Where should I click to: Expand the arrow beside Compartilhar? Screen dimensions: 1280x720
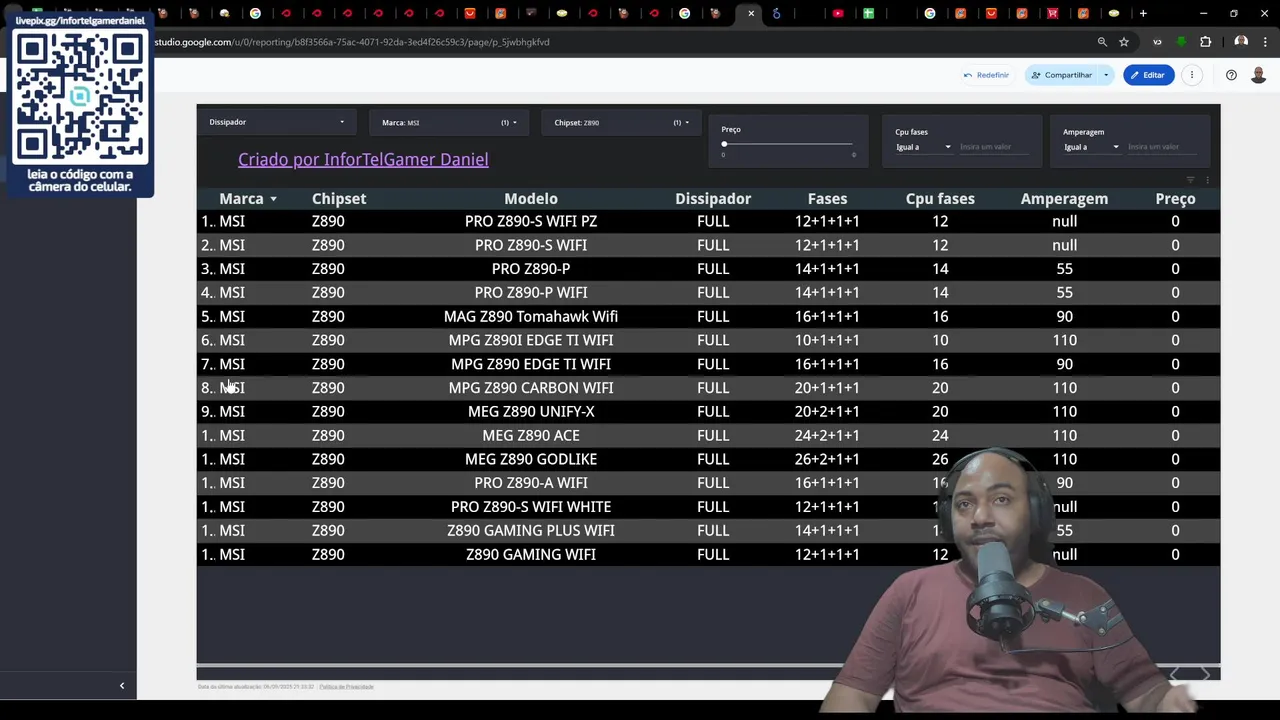point(1106,75)
